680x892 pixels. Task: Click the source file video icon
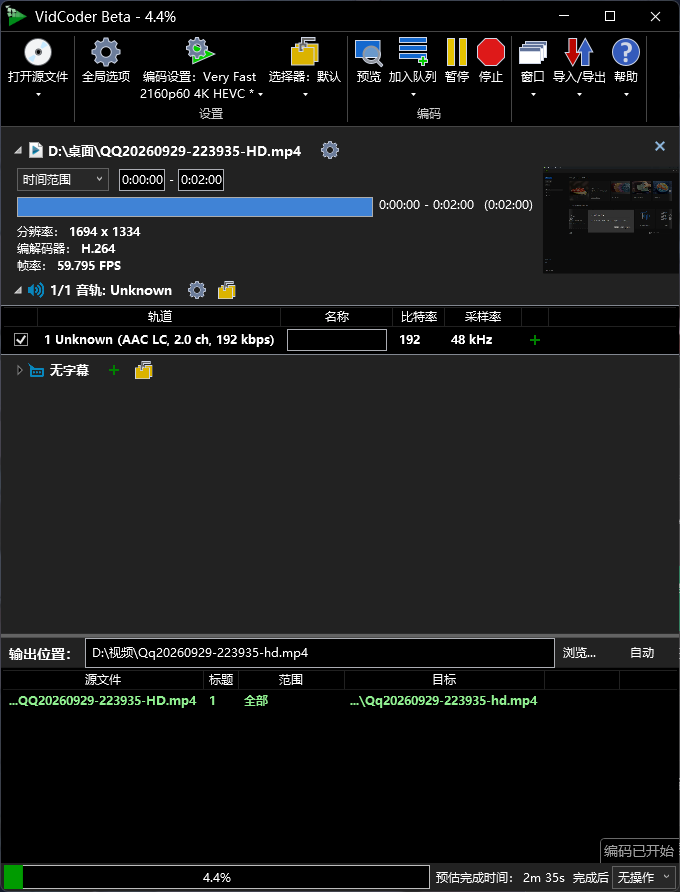[36, 151]
